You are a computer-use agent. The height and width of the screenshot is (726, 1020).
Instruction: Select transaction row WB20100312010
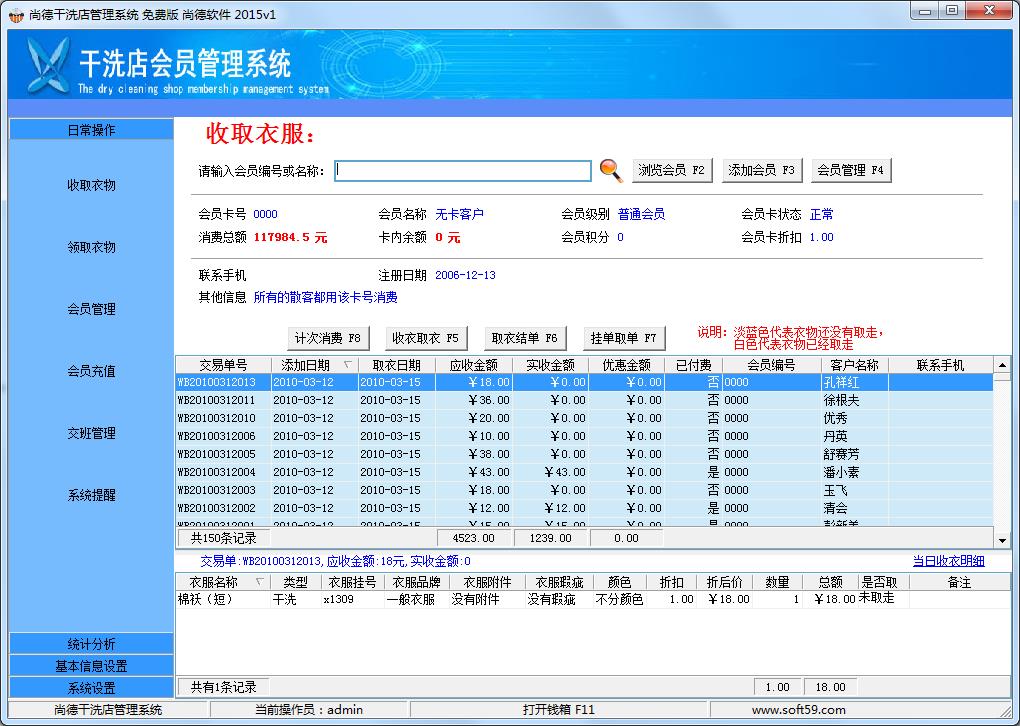click(x=584, y=418)
